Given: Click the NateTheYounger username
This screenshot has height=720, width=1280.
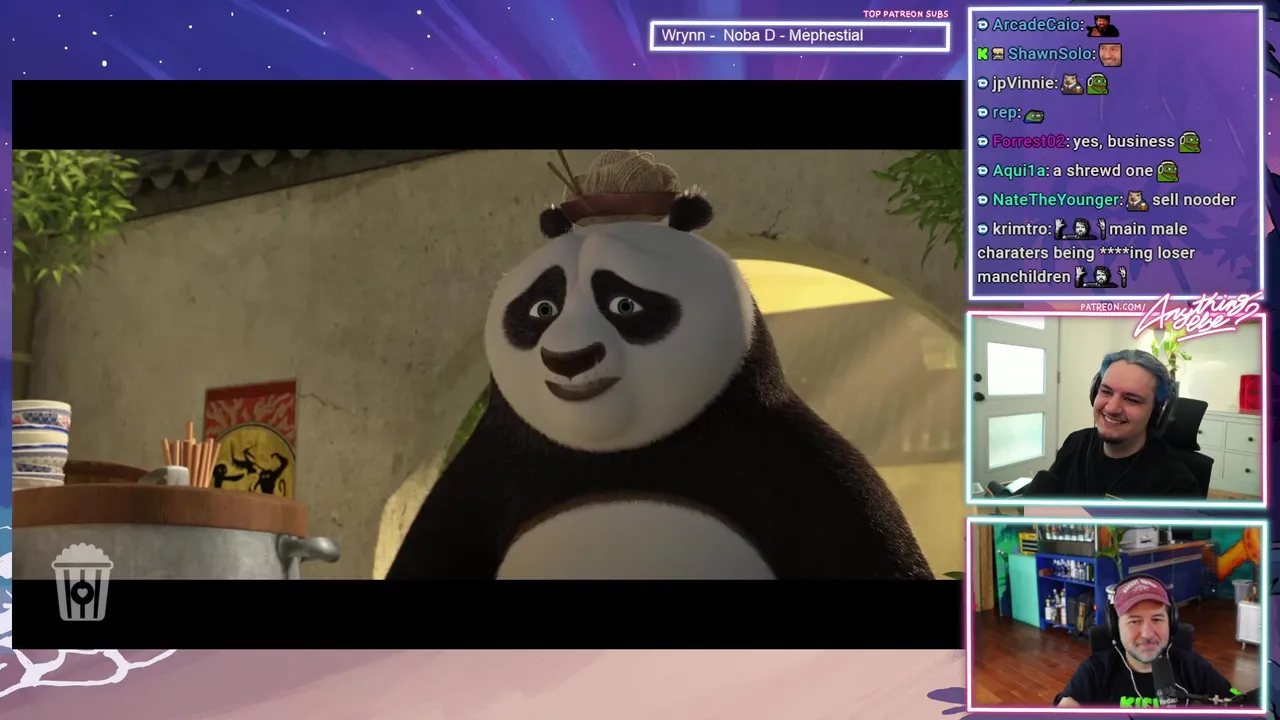Looking at the screenshot, I should 1056,199.
